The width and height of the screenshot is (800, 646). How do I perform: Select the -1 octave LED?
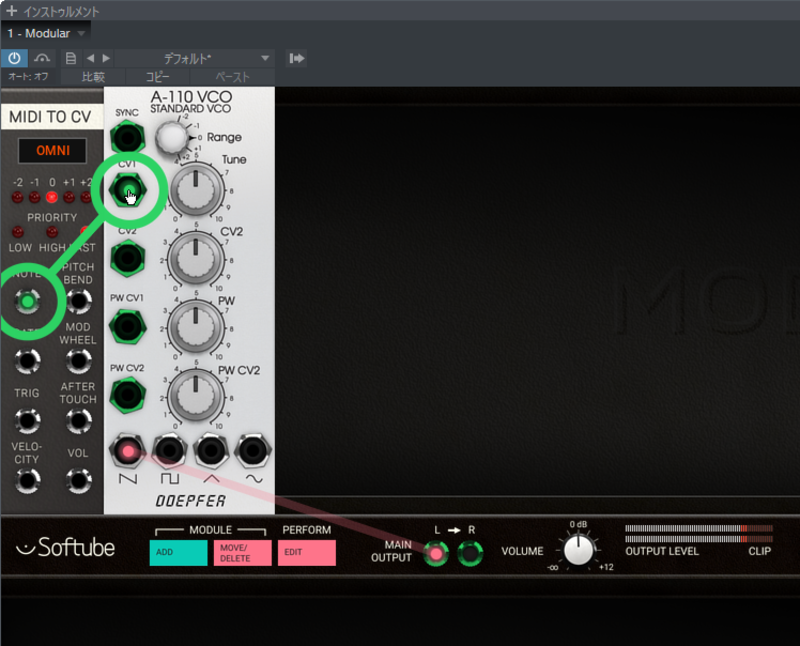tap(35, 197)
